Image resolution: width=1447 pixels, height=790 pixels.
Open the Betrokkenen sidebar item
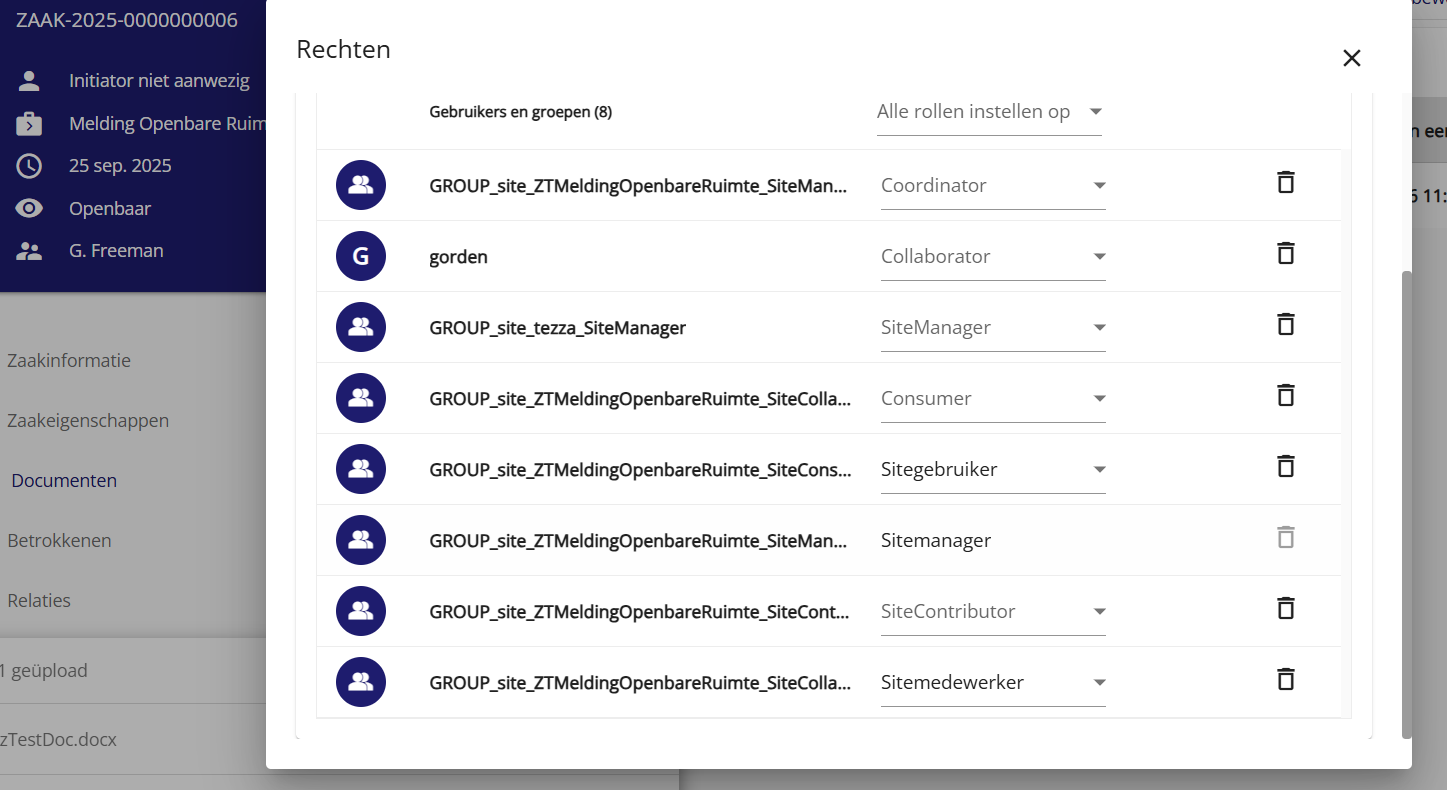tap(59, 541)
